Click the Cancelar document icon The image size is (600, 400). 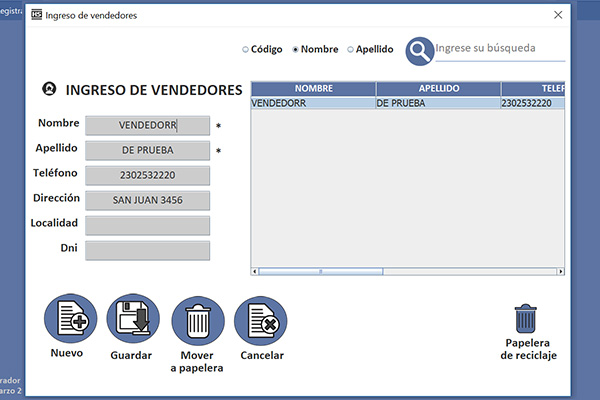(x=261, y=321)
